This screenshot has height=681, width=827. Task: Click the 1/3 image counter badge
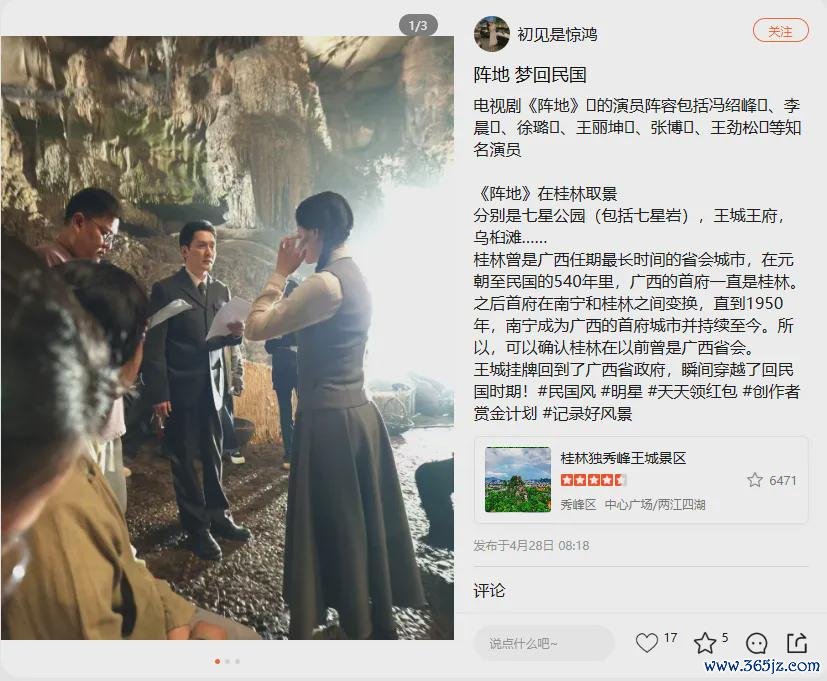pyautogui.click(x=418, y=25)
